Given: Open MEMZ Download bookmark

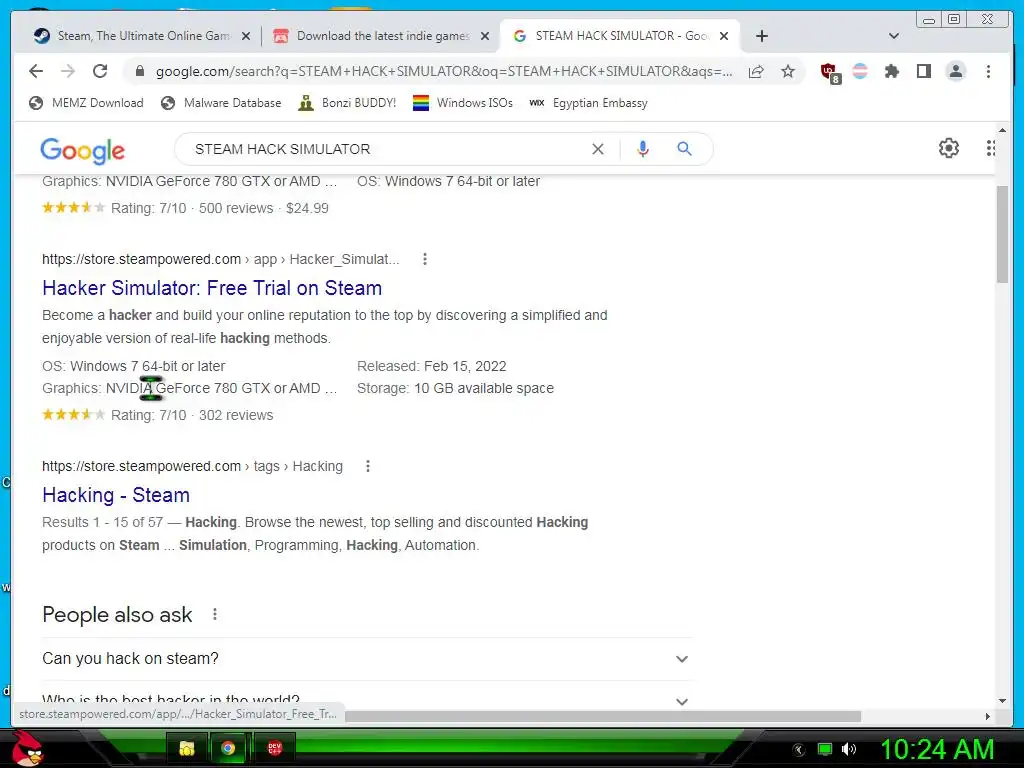Looking at the screenshot, I should click(86, 103).
